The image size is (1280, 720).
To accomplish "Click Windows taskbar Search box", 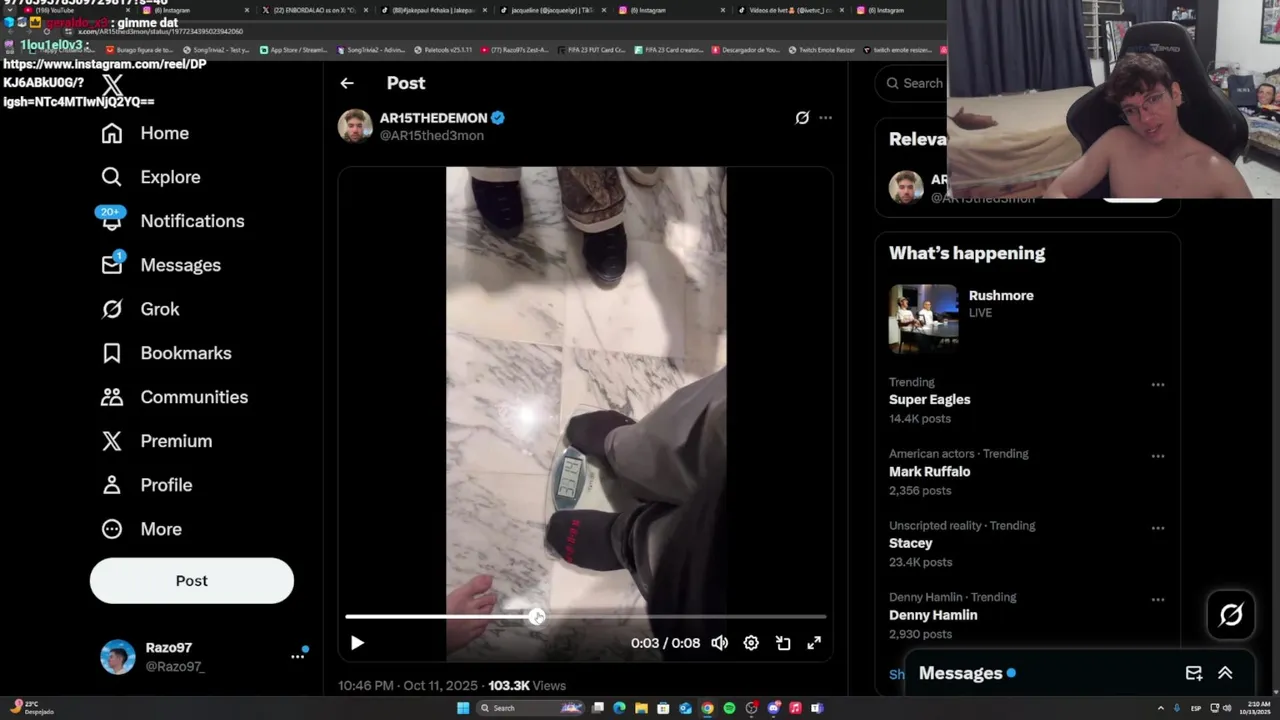I will pos(532,708).
